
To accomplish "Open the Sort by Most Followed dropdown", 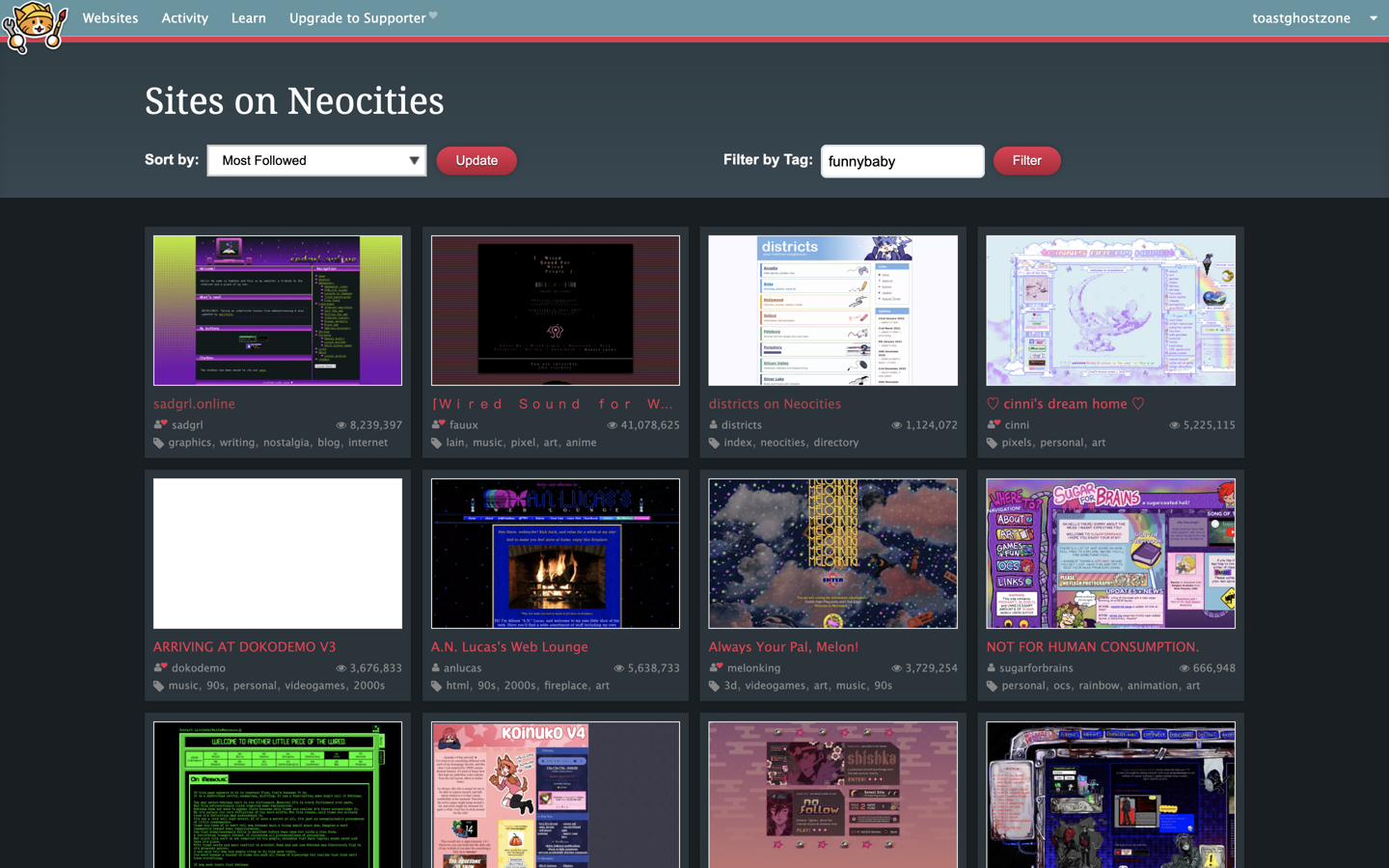I will click(316, 160).
